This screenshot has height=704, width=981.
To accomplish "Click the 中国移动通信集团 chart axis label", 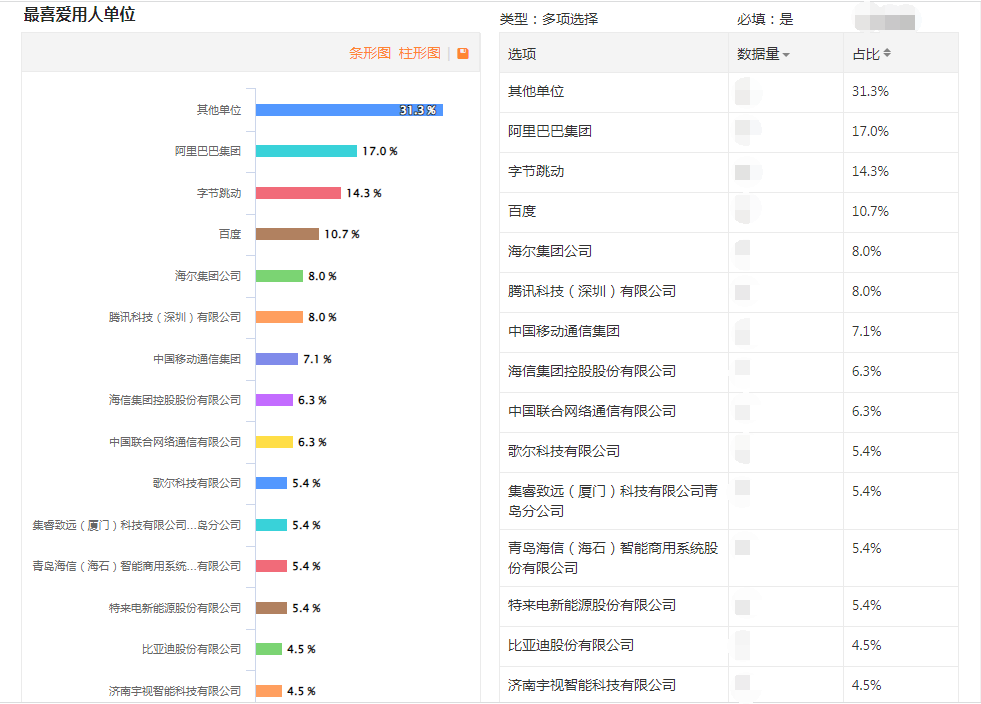I will pyautogui.click(x=197, y=359).
